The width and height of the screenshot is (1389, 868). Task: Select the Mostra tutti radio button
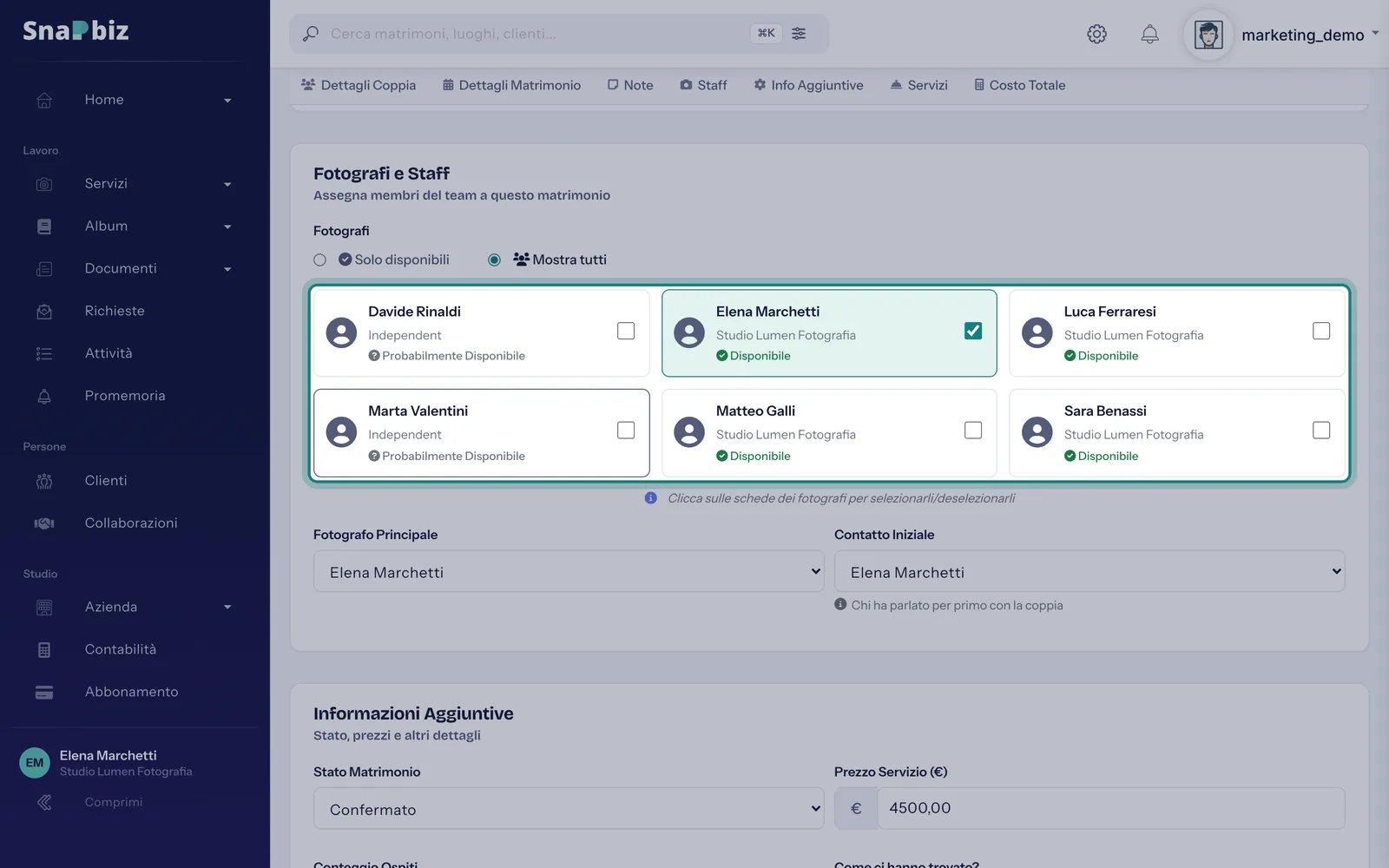point(494,260)
